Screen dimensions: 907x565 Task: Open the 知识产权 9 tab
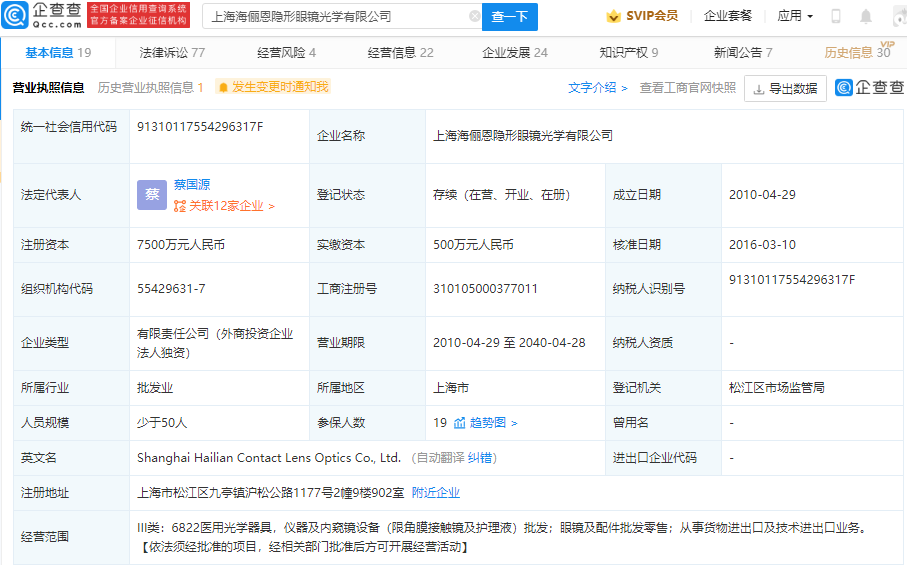pos(629,53)
